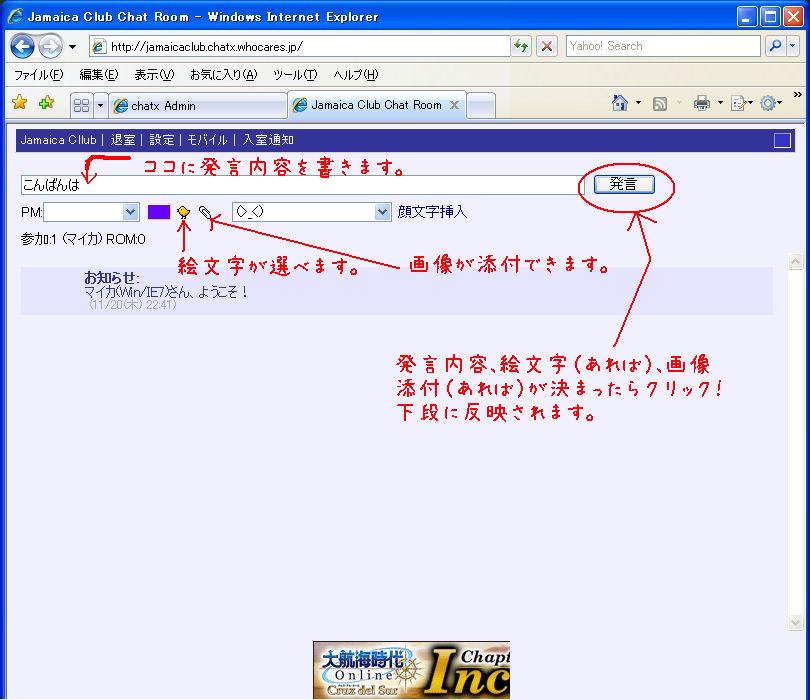
Task: Open the recent pages dropdown arrow
Action: tap(72, 47)
